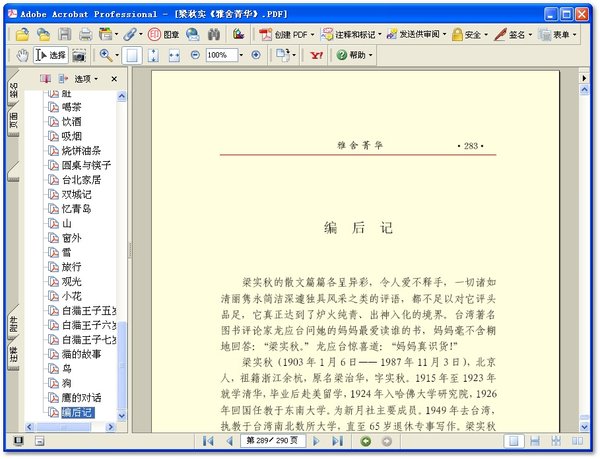
Task: Open the zoom percentage dropdown
Action: (x=239, y=55)
